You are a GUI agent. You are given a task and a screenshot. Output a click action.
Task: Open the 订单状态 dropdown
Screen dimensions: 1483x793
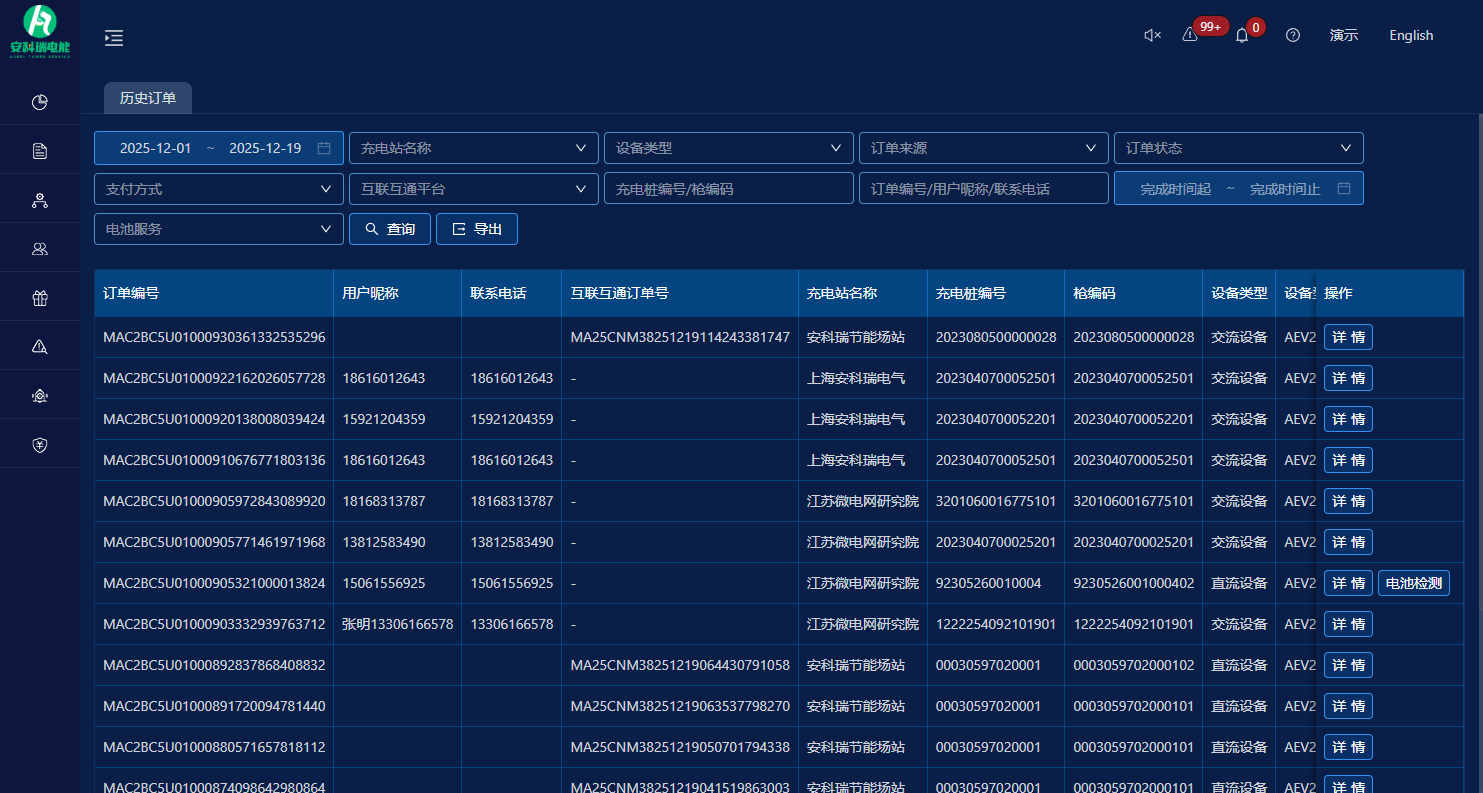pyautogui.click(x=1238, y=148)
